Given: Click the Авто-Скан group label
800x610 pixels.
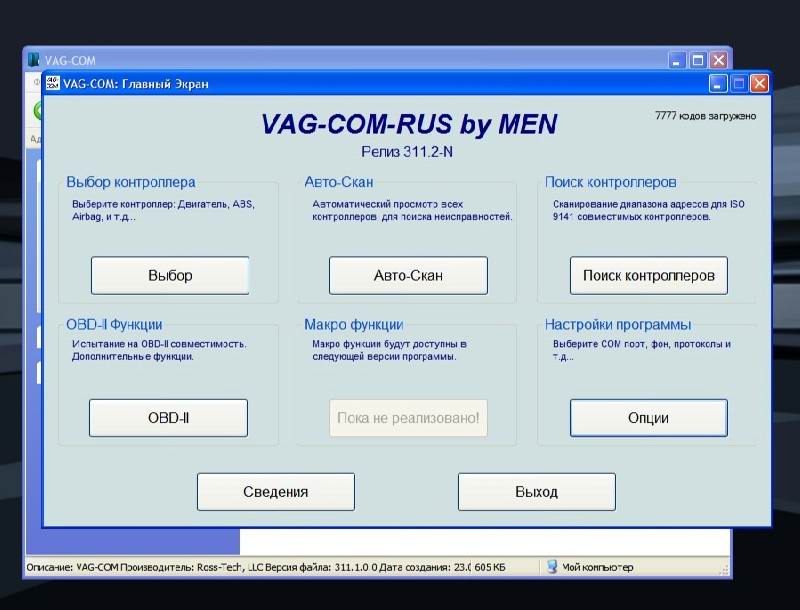Looking at the screenshot, I should click(338, 182).
